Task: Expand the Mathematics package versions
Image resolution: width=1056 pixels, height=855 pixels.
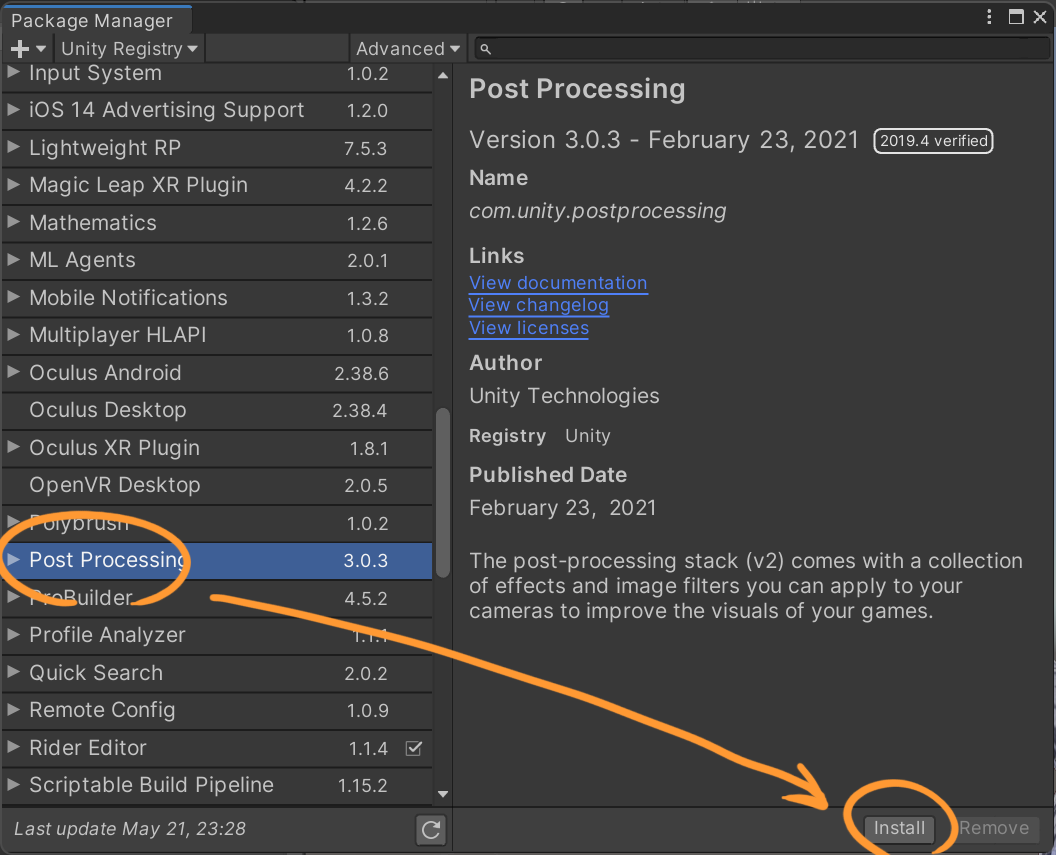Action: 13,222
